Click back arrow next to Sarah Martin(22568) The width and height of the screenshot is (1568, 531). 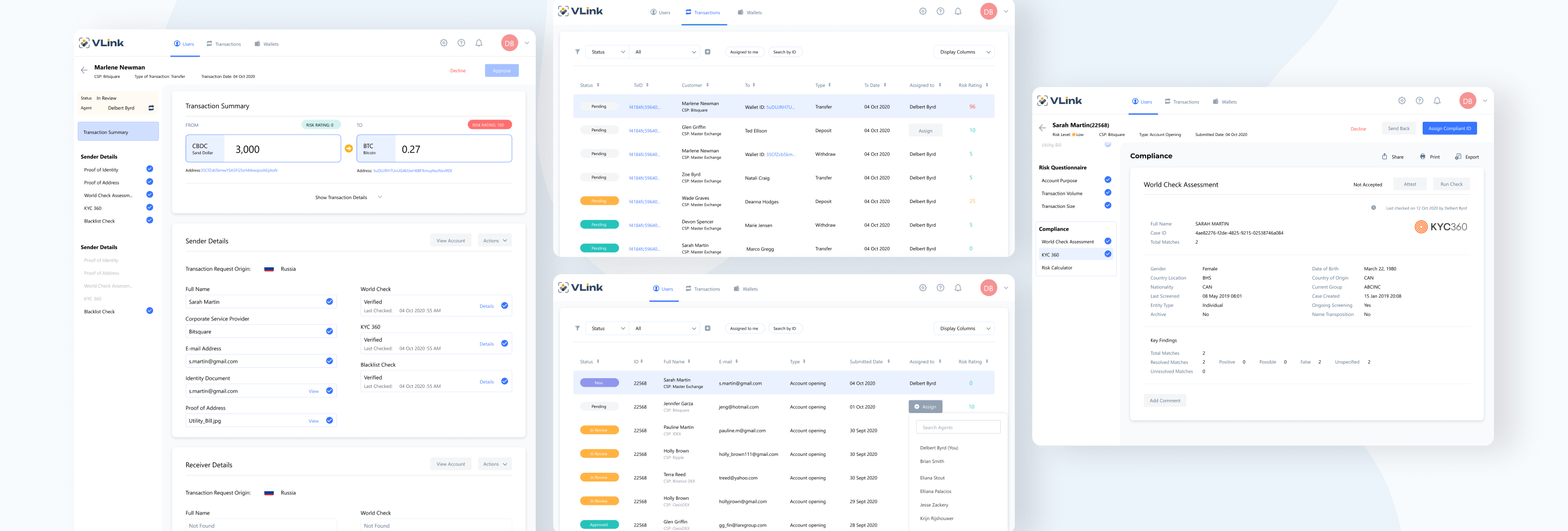(1042, 128)
